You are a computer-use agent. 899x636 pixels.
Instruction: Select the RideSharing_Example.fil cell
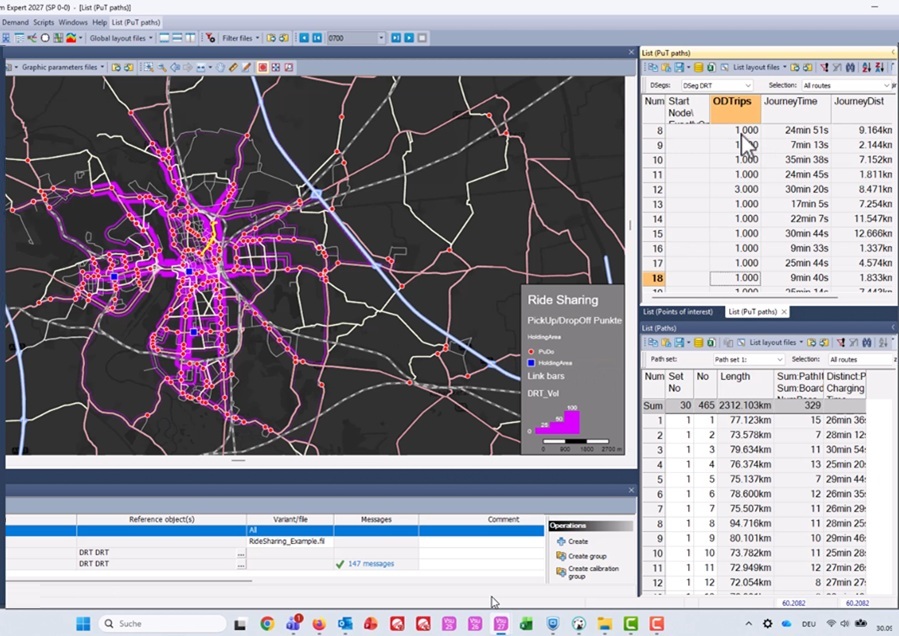[290, 541]
